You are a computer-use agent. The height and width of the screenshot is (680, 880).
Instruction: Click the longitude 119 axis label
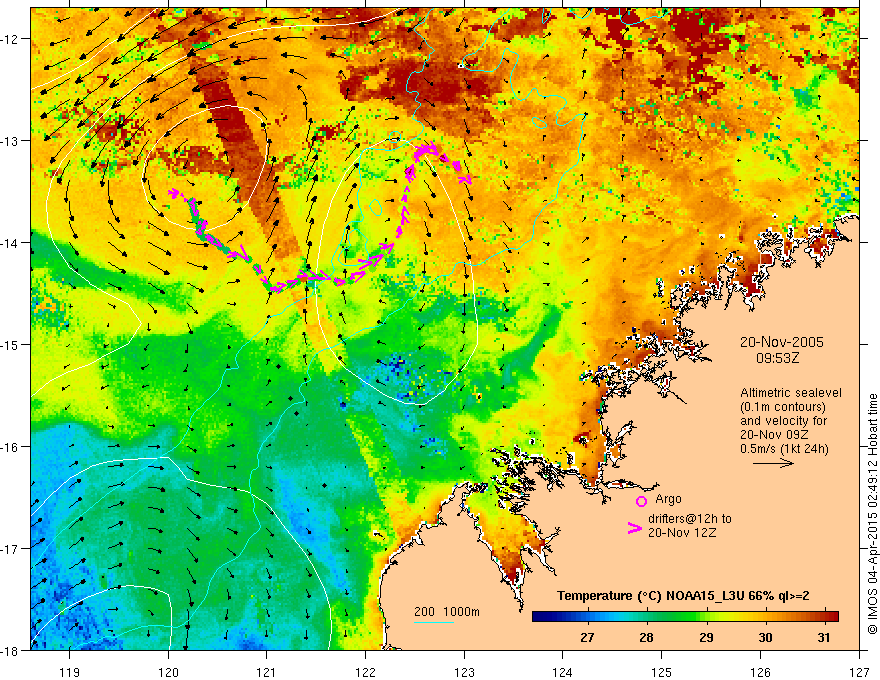click(x=70, y=672)
